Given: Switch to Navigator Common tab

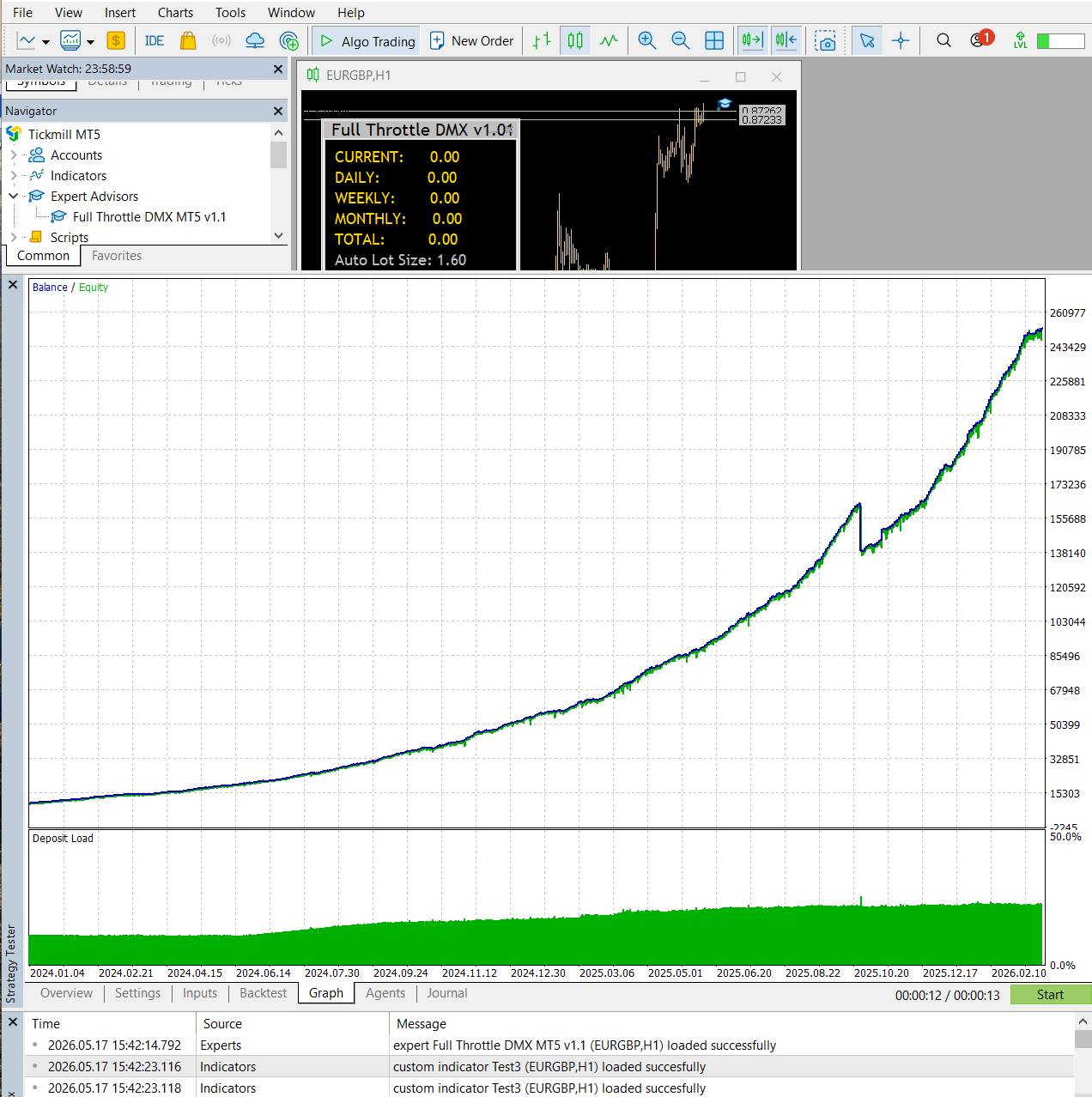Looking at the screenshot, I should point(43,256).
